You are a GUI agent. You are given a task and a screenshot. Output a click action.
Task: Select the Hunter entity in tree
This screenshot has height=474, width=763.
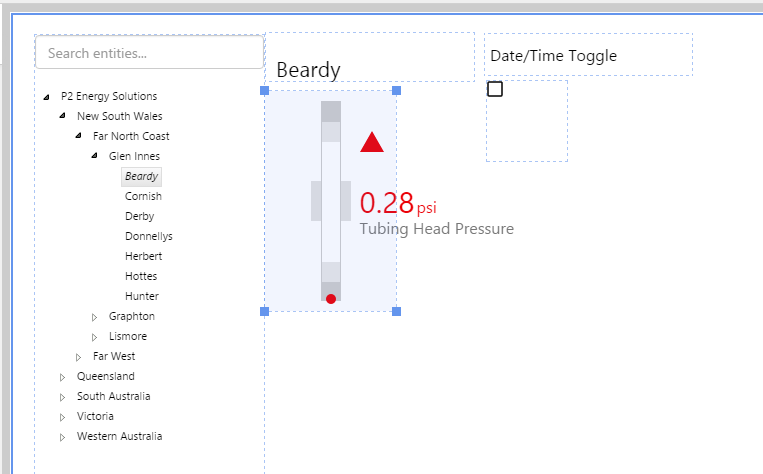[142, 296]
